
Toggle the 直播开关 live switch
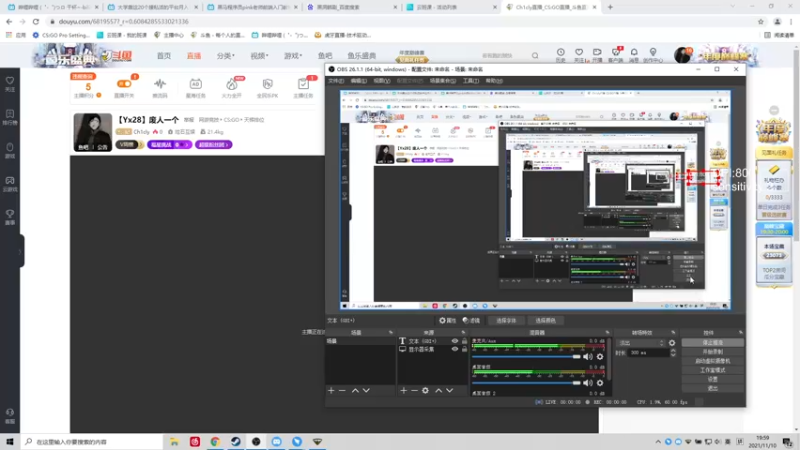(x=124, y=87)
